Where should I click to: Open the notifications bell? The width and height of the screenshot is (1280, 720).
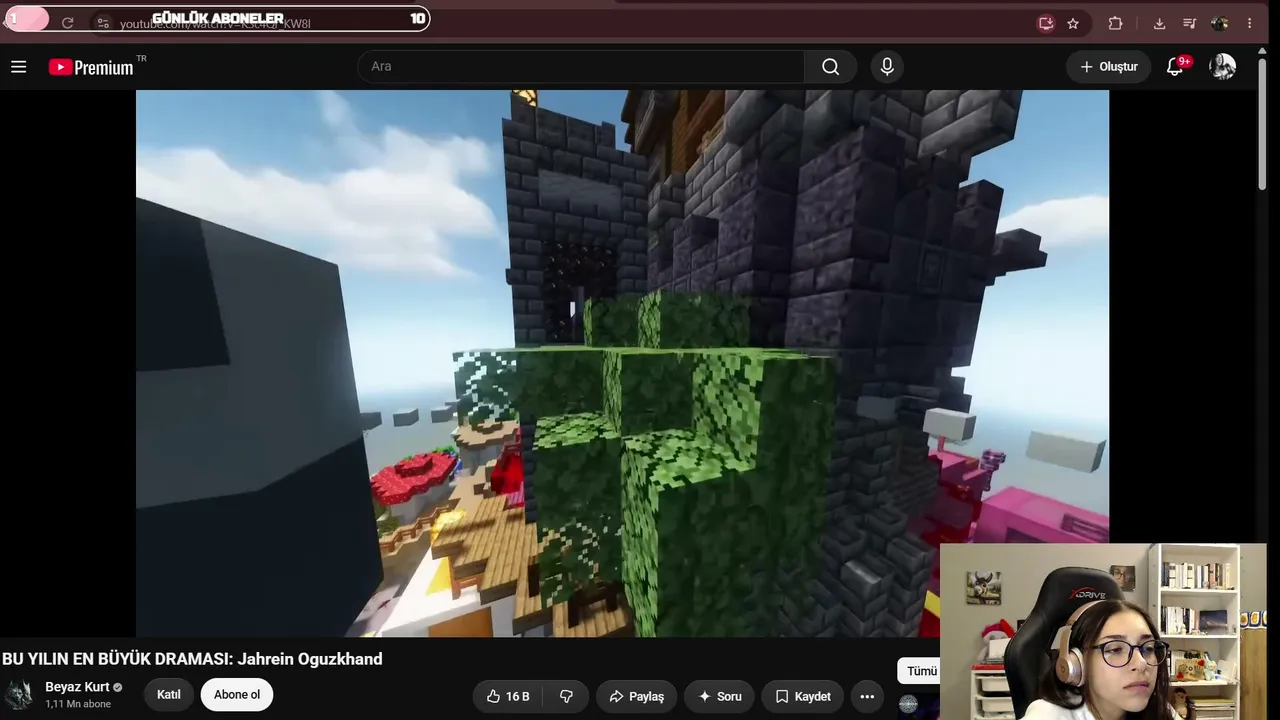click(1176, 67)
